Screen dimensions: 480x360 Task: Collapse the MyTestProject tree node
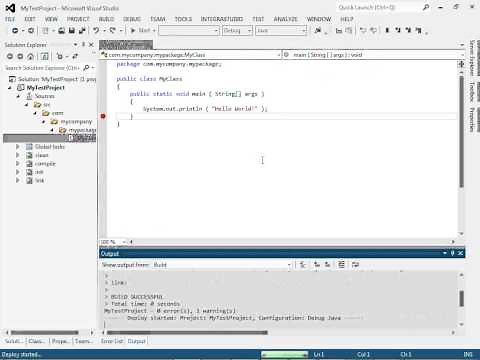click(10, 88)
